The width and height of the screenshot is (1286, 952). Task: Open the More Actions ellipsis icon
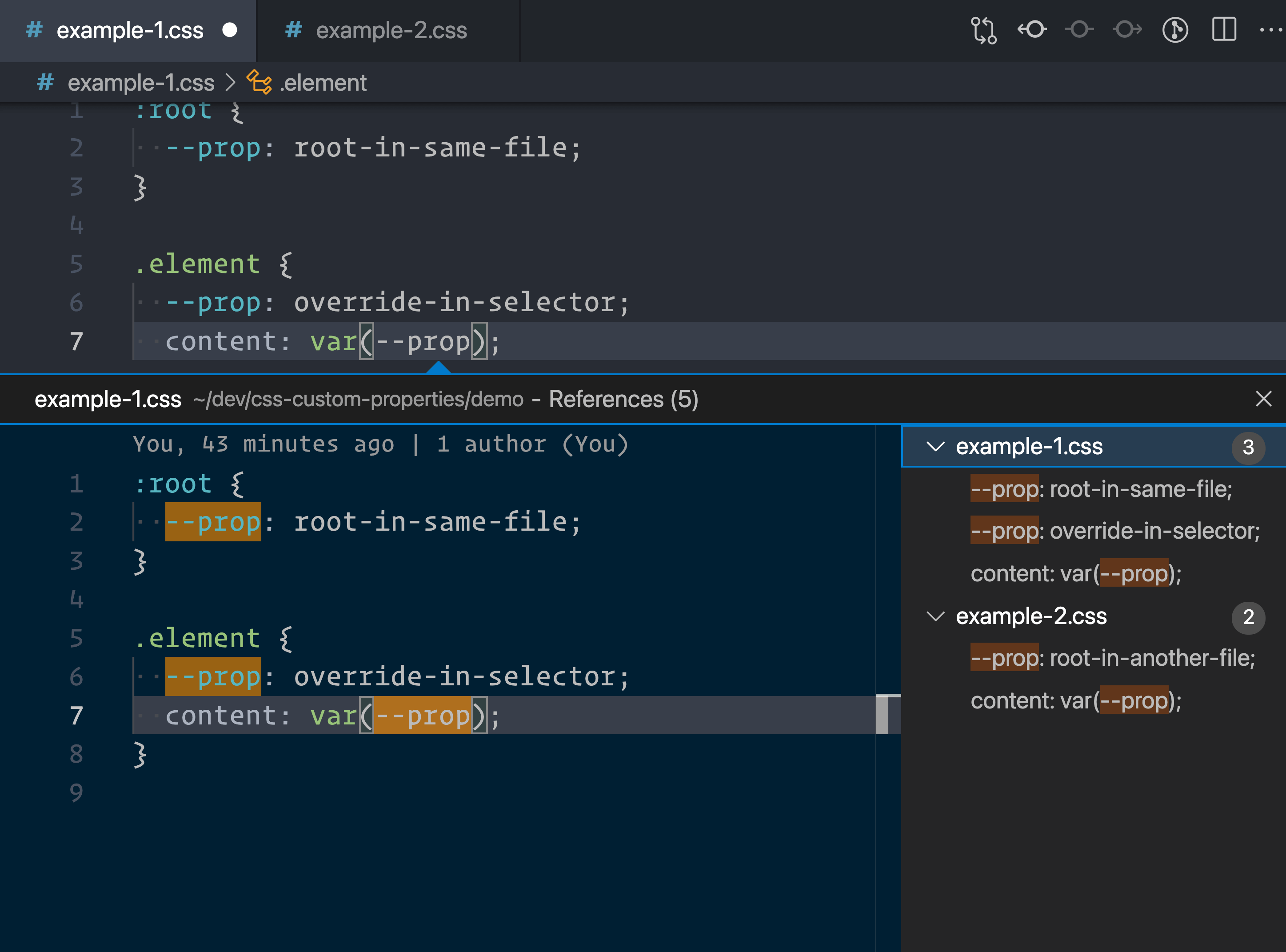[1271, 30]
